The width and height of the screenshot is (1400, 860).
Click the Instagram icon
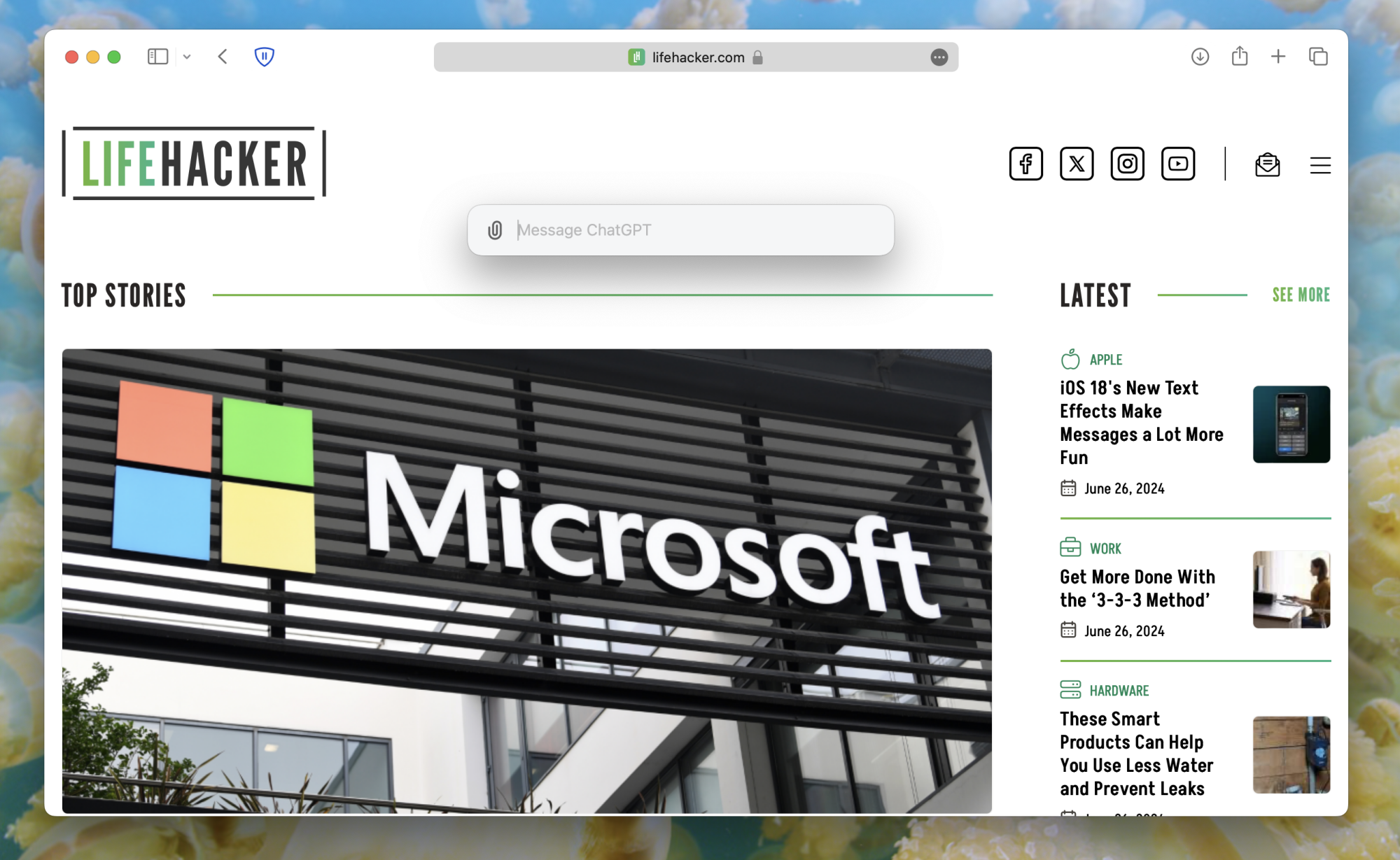[1128, 162]
